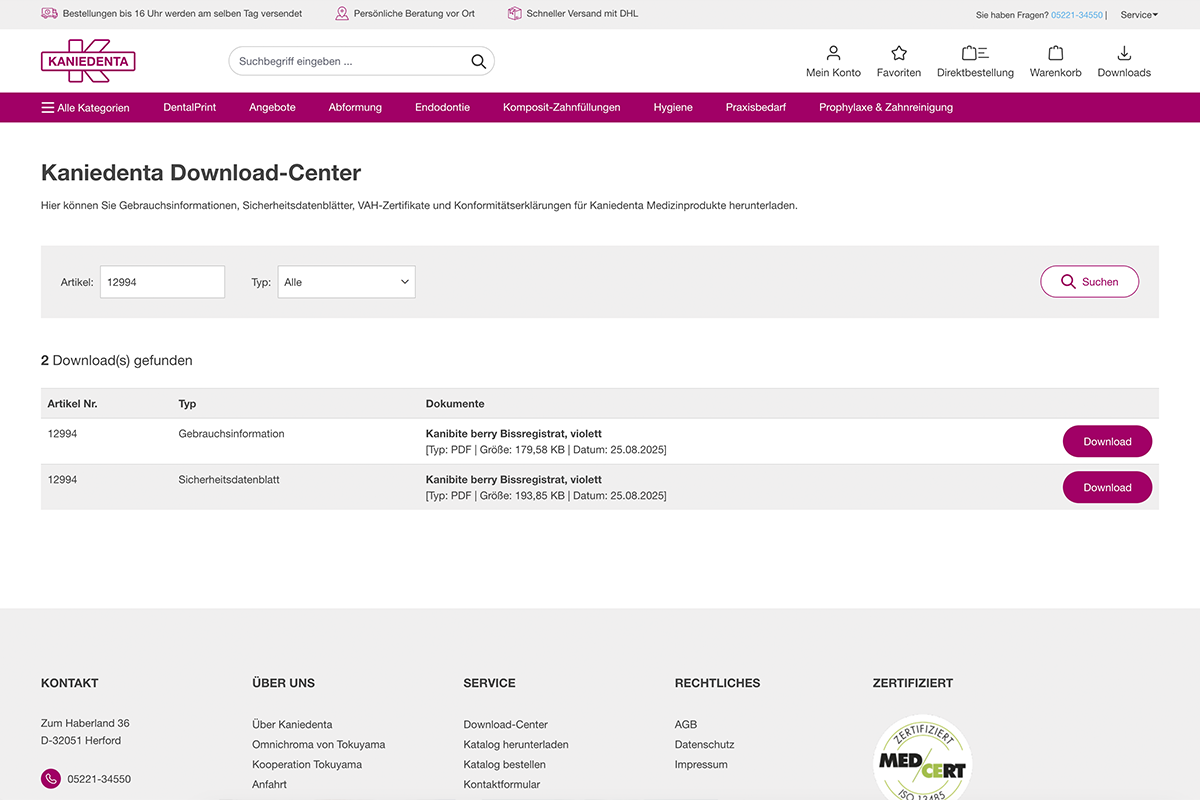Download the Gebrauchsinformation document
Viewport: 1200px width, 800px height.
1107,441
